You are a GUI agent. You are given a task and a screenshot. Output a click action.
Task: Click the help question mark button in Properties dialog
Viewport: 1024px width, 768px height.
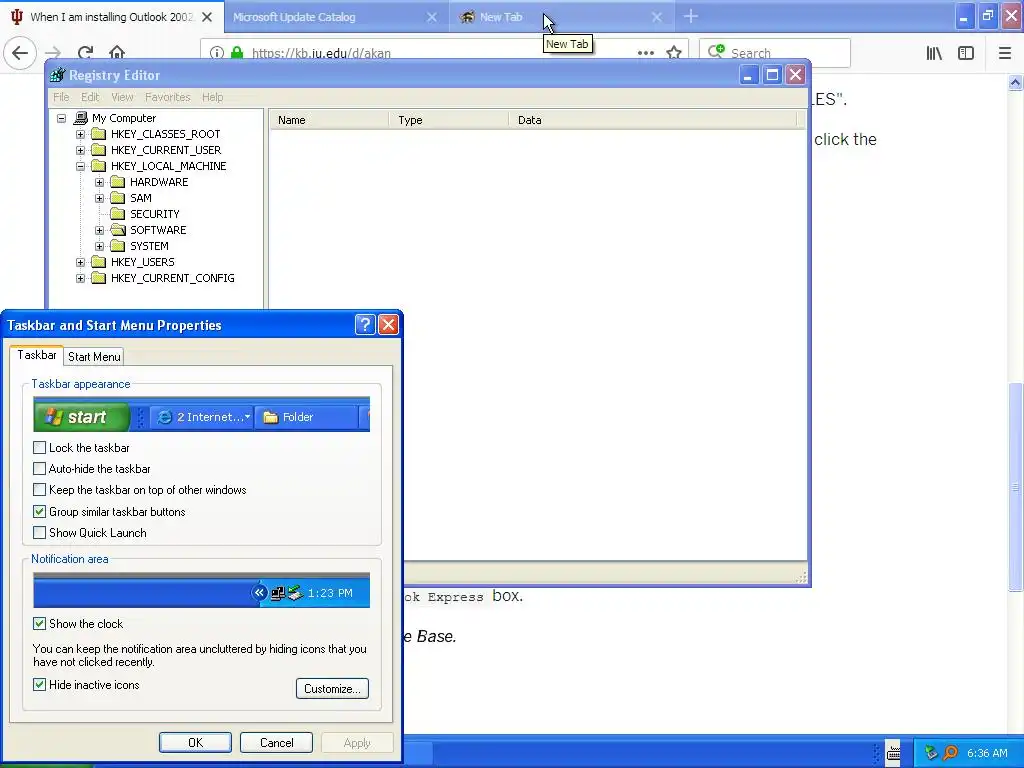click(365, 325)
